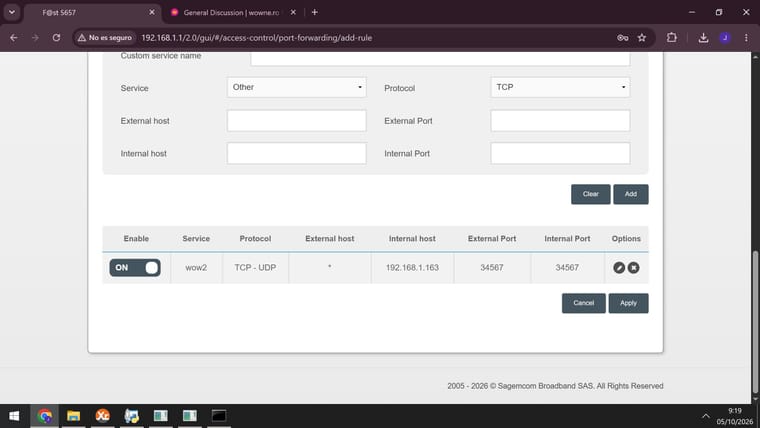Viewport: 760px width, 428px height.
Task: Open the Windows Start menu
Action: pos(14,416)
